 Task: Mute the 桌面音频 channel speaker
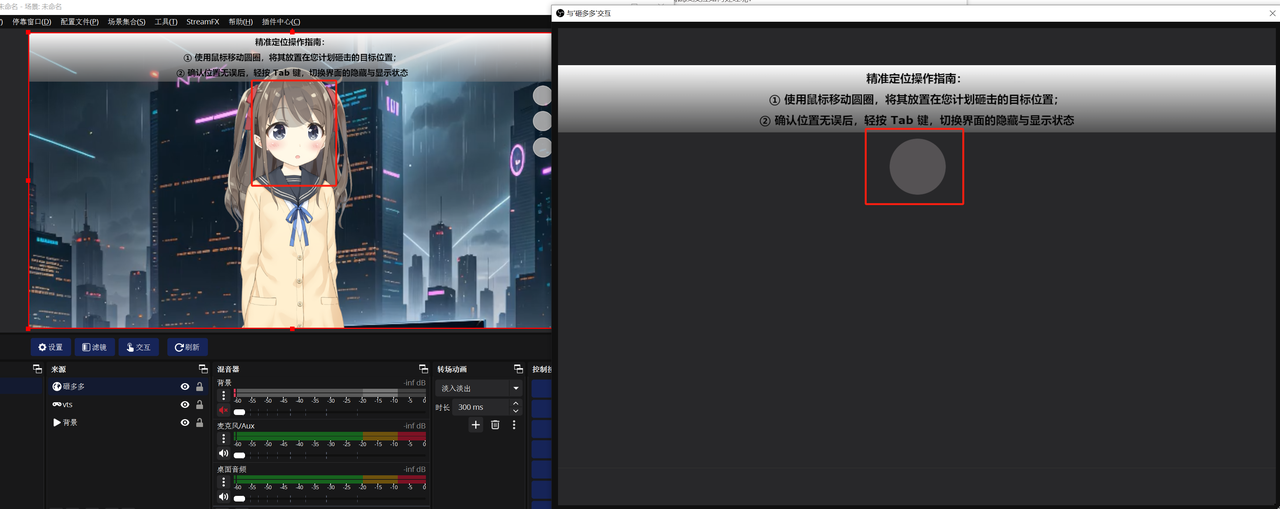tap(224, 497)
